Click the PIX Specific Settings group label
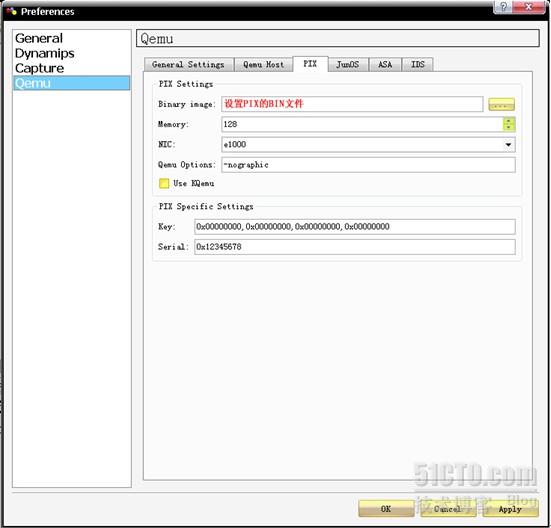This screenshot has height=528, width=551. 206,206
